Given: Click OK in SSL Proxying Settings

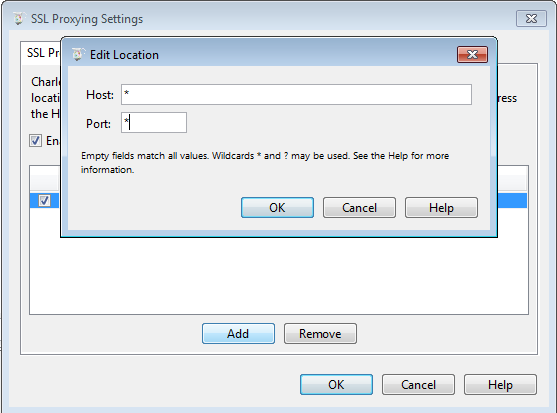Looking at the screenshot, I should tap(336, 384).
